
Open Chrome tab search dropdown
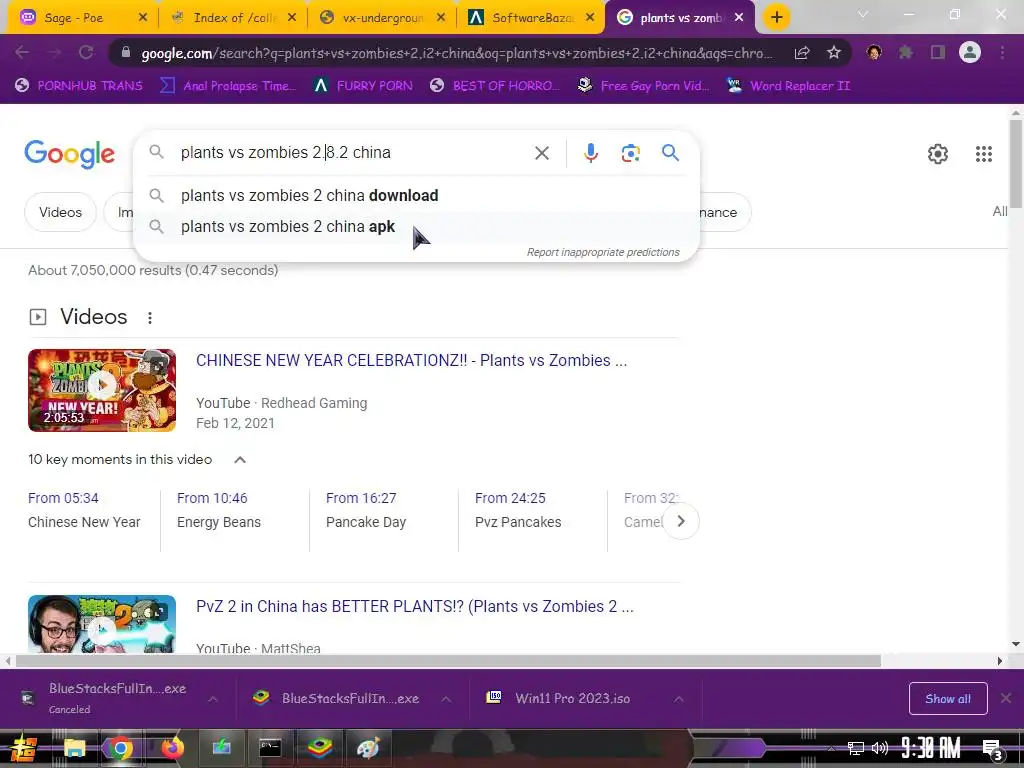click(863, 14)
